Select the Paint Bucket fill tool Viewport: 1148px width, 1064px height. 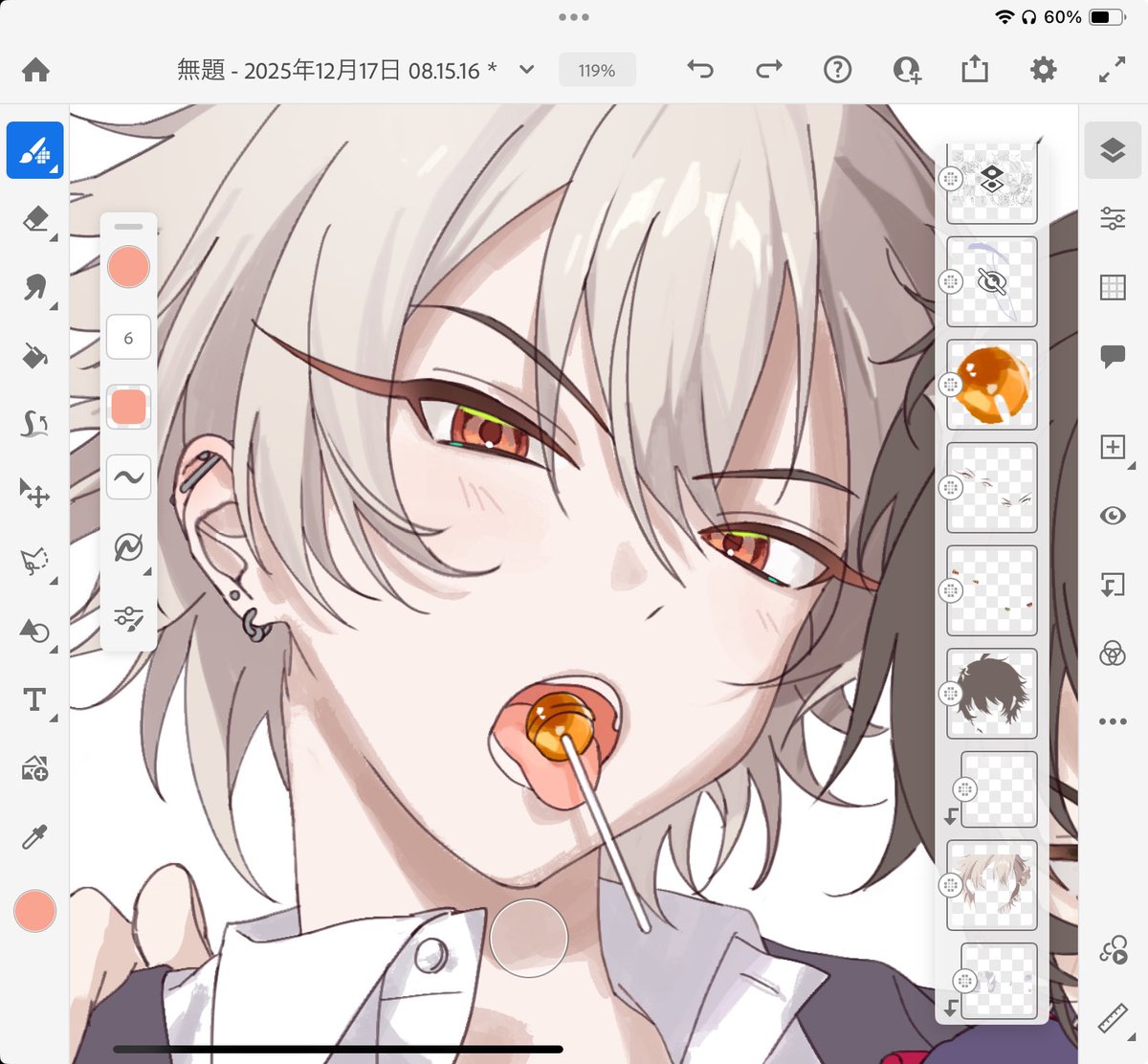coord(34,356)
